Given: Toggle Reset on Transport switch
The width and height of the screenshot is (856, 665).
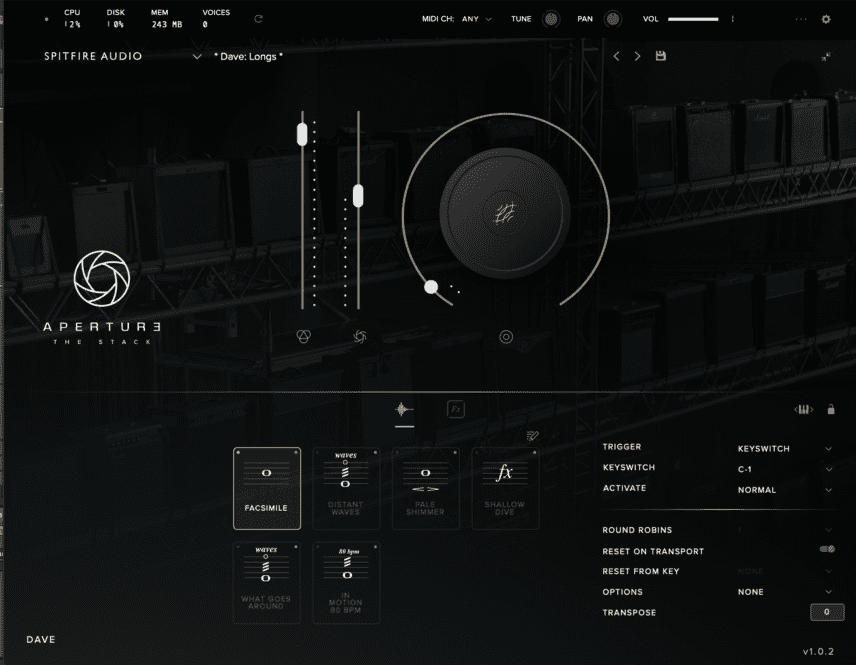Looking at the screenshot, I should coord(828,549).
